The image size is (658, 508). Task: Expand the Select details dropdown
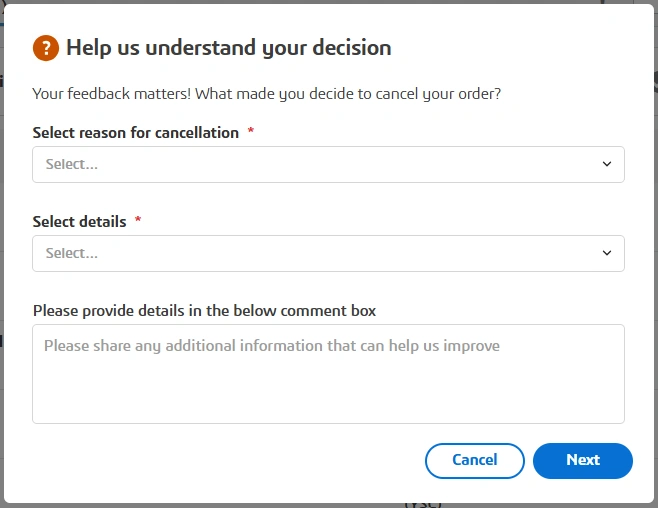coord(328,254)
